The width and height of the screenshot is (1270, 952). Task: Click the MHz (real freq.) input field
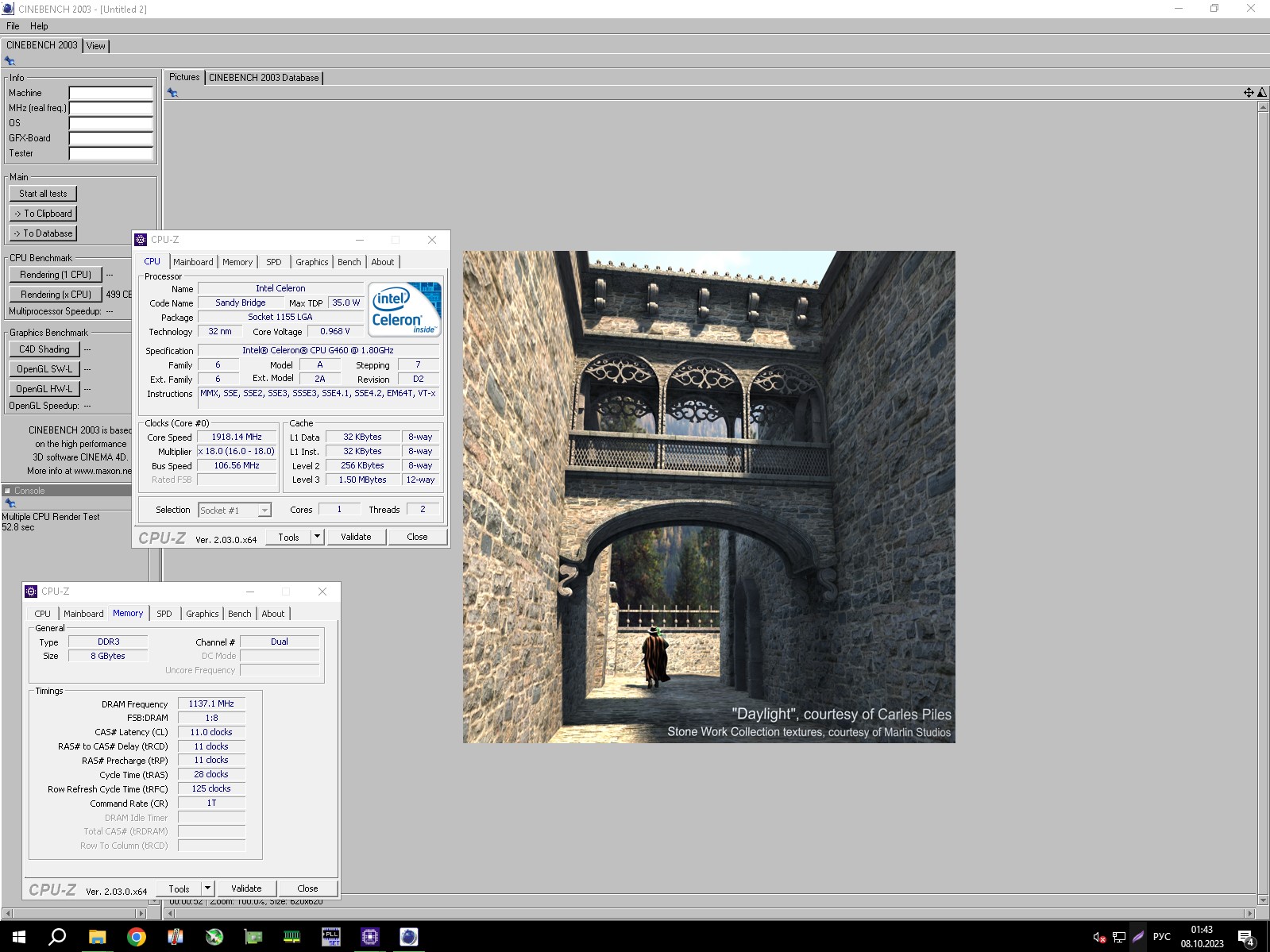(x=110, y=108)
